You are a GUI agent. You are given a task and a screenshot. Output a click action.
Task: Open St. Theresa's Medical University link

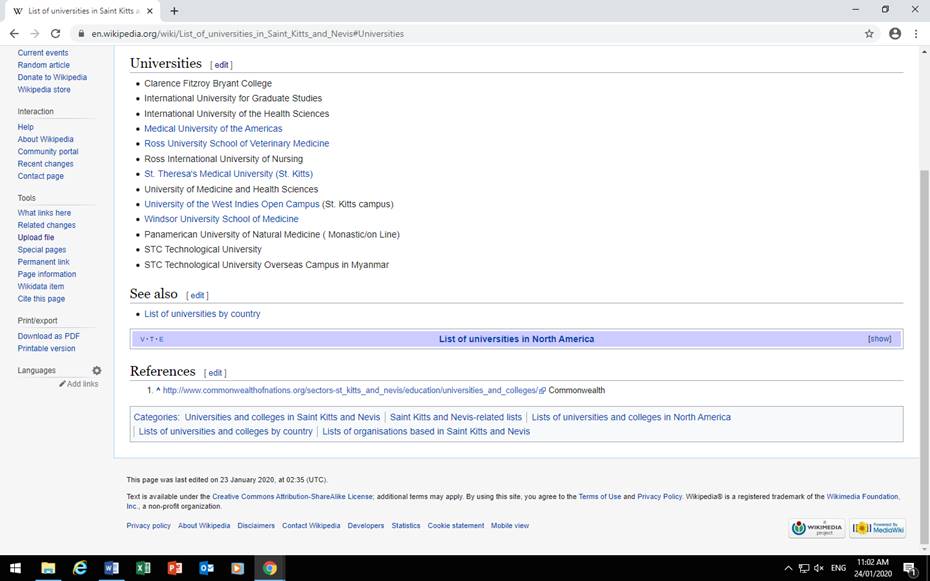tap(228, 174)
